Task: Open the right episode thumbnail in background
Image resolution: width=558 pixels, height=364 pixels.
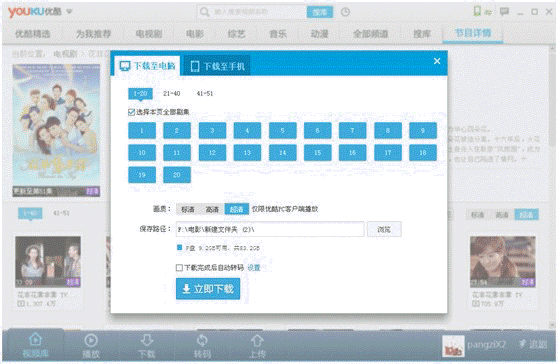Action: tap(503, 262)
